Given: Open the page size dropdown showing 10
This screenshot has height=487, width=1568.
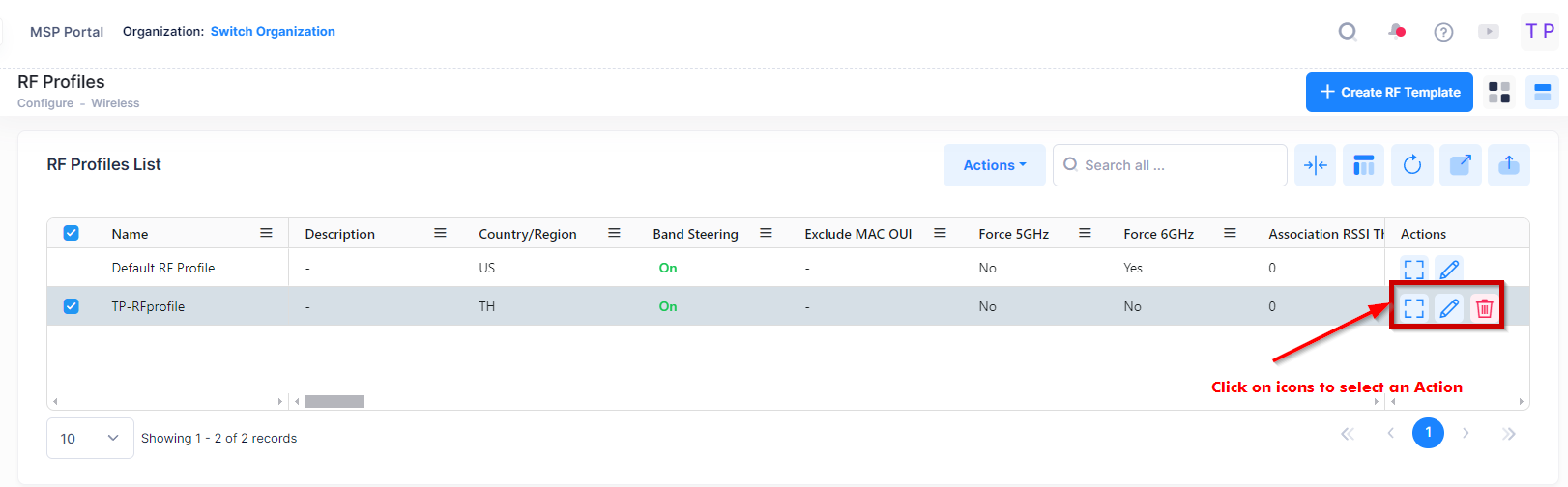Looking at the screenshot, I should [90, 439].
